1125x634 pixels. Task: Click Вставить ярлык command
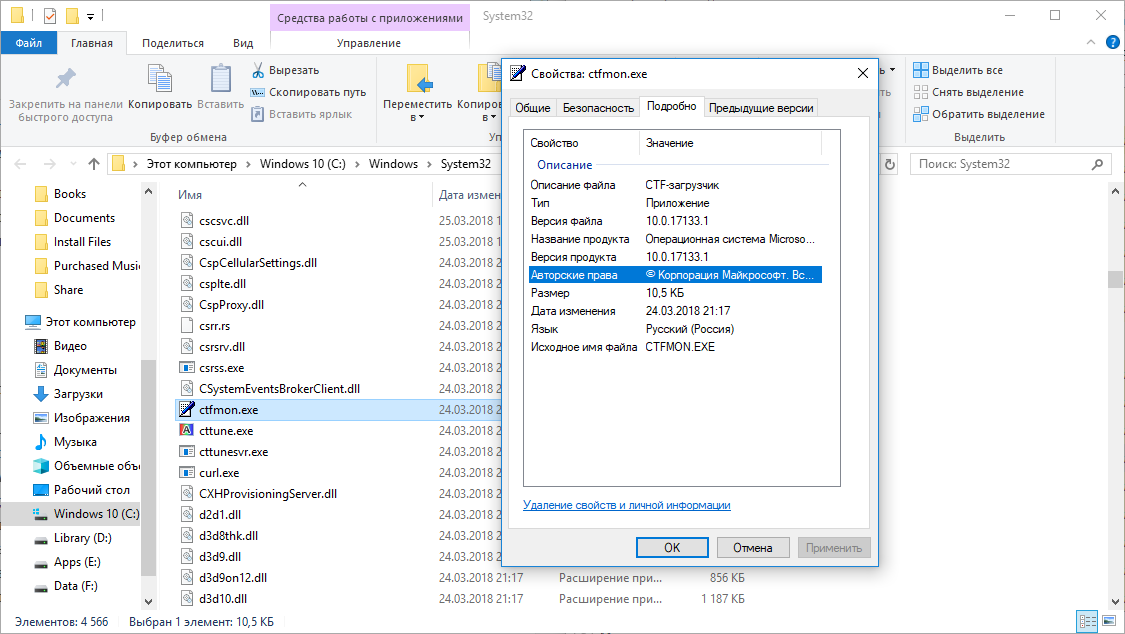coord(301,114)
